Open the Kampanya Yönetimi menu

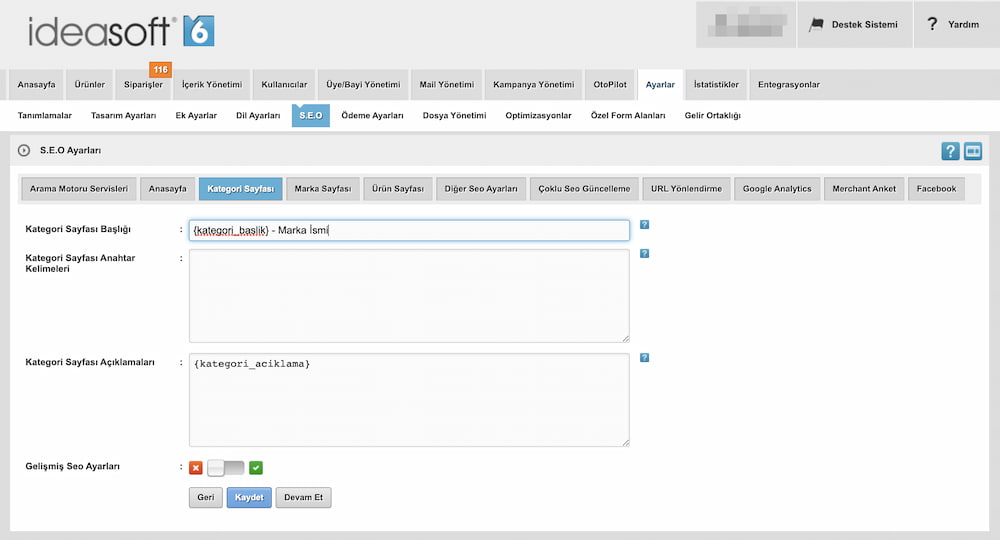(534, 84)
